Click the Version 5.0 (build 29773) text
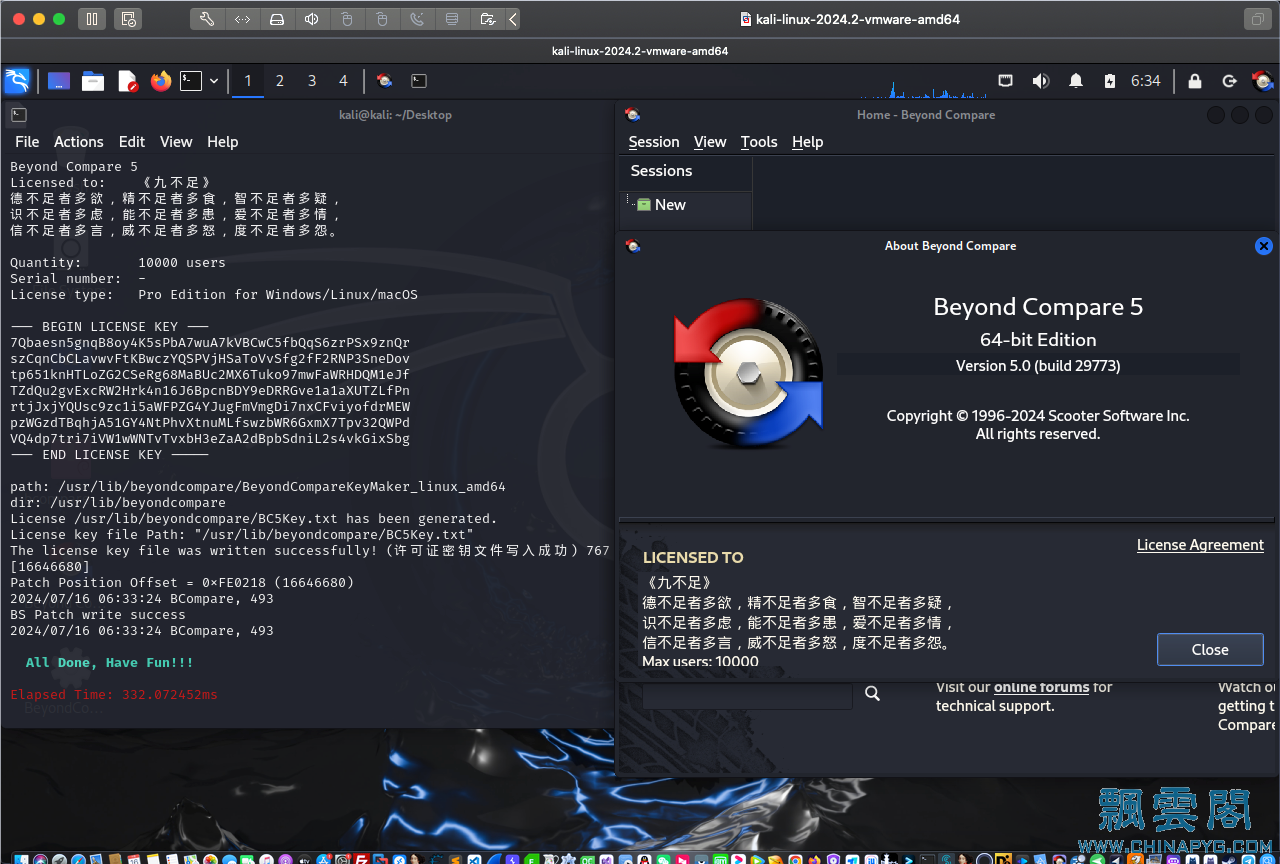Image resolution: width=1280 pixels, height=864 pixels. [1038, 366]
